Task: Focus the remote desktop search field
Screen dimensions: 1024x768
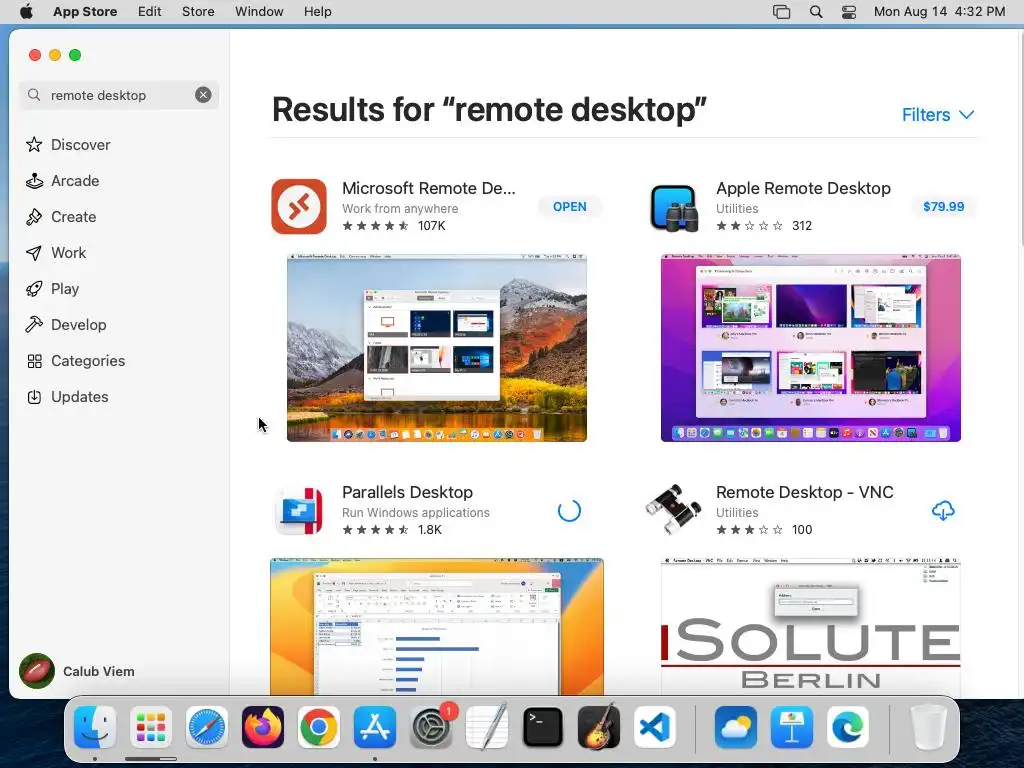Action: (x=119, y=95)
